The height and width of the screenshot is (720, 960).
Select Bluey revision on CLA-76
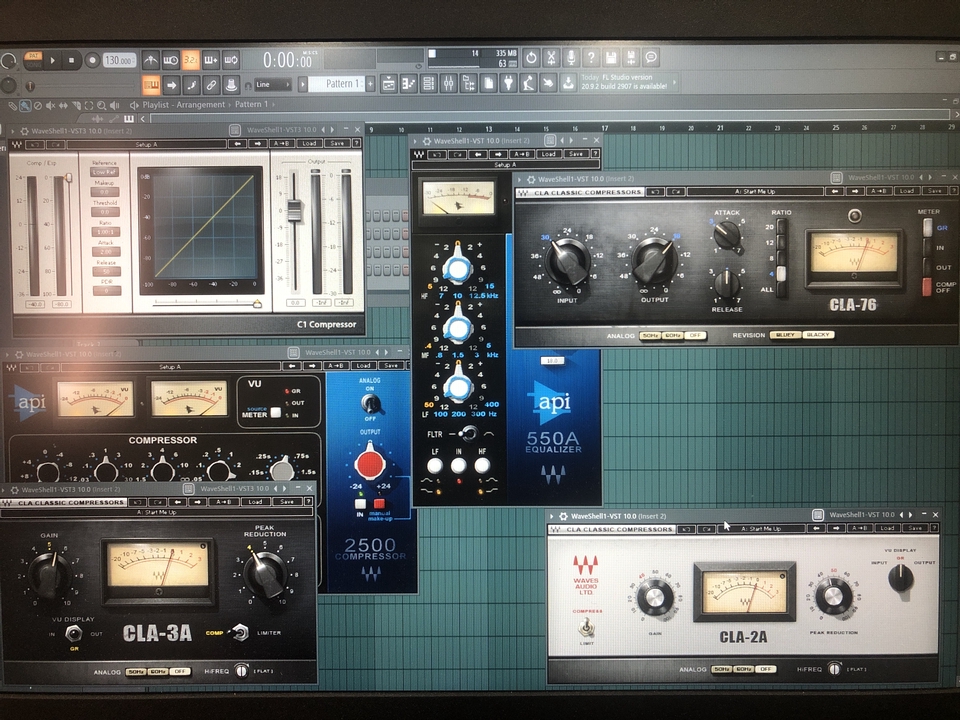pos(785,335)
